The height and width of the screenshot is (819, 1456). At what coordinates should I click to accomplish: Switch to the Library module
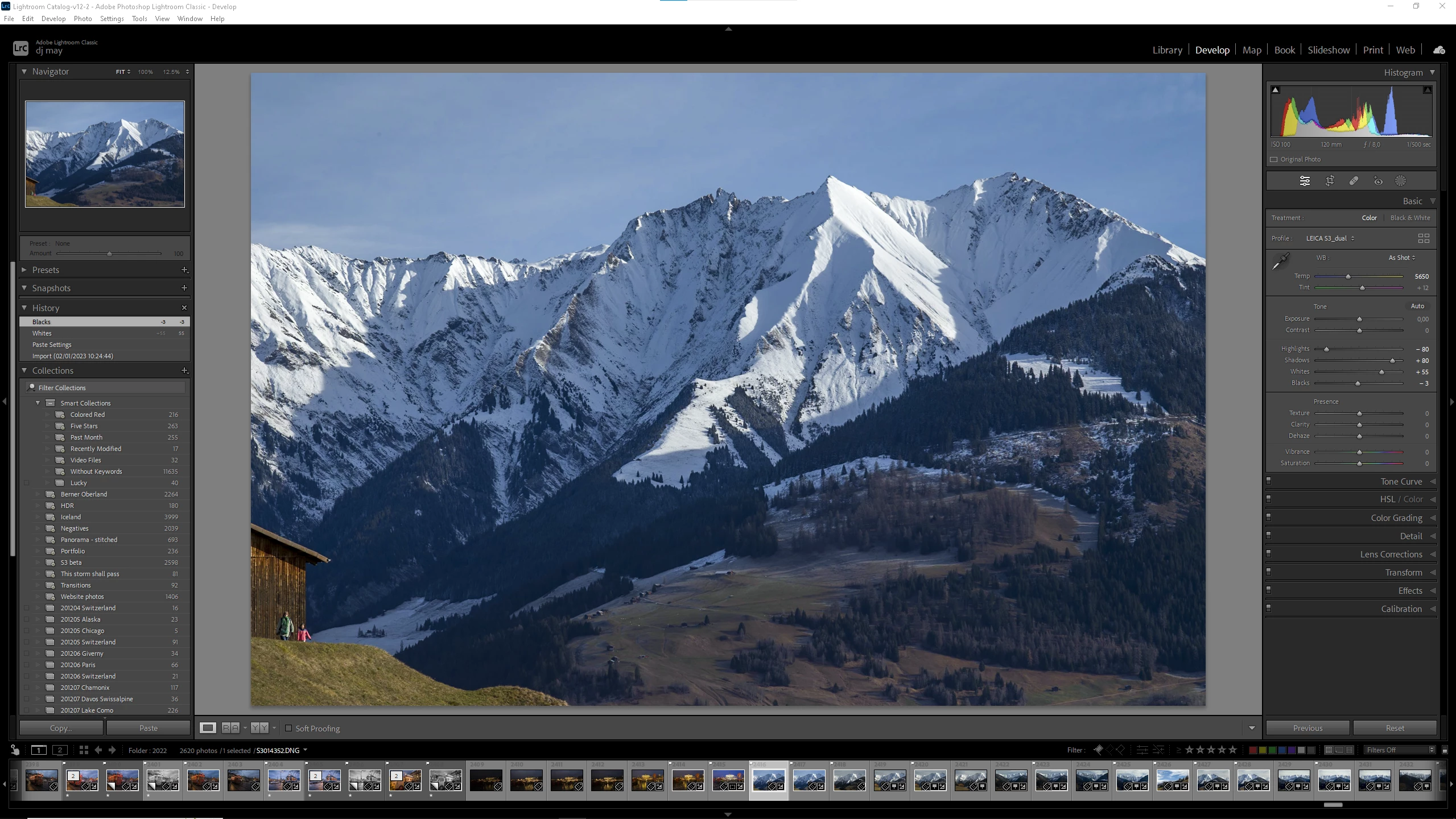(1167, 50)
